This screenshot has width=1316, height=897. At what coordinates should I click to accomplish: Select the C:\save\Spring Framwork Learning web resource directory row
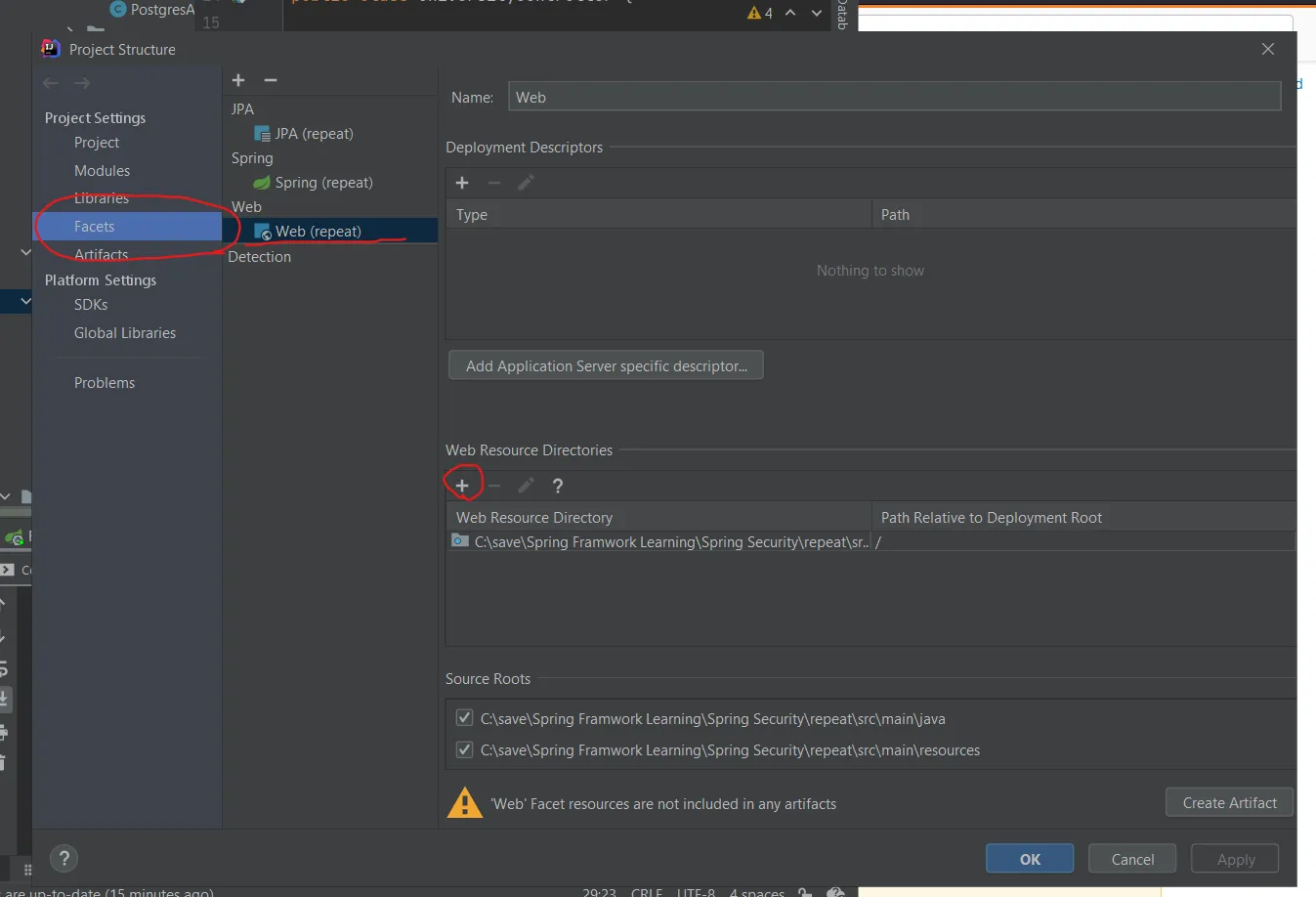tap(870, 541)
